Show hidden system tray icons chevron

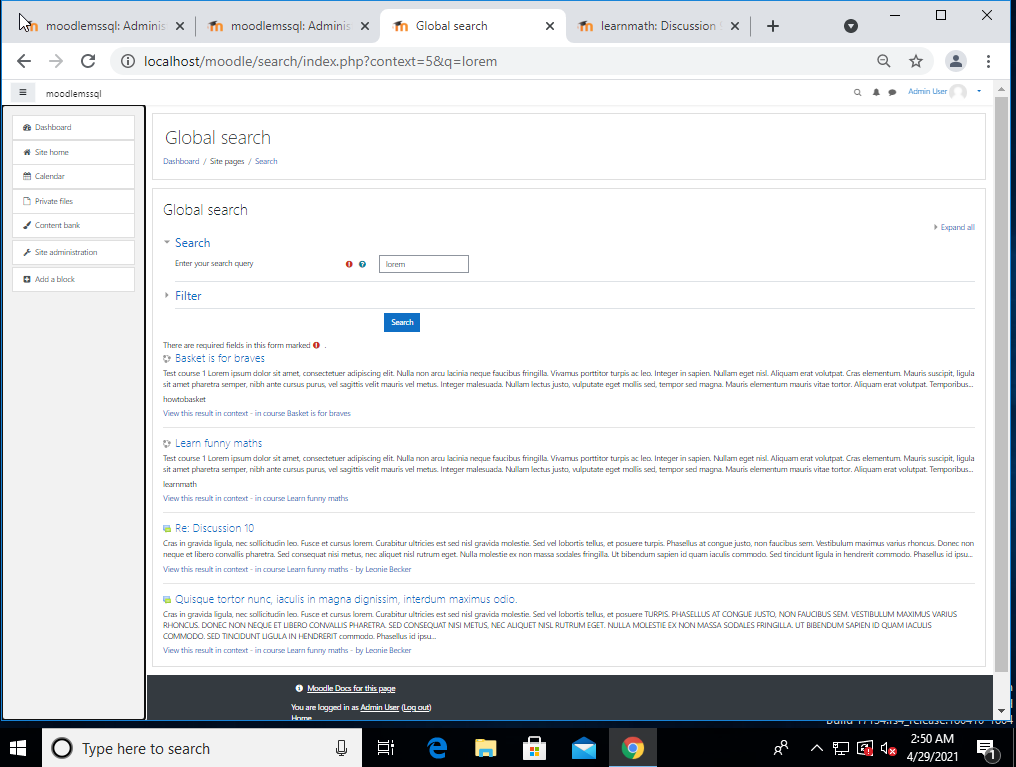pos(816,748)
